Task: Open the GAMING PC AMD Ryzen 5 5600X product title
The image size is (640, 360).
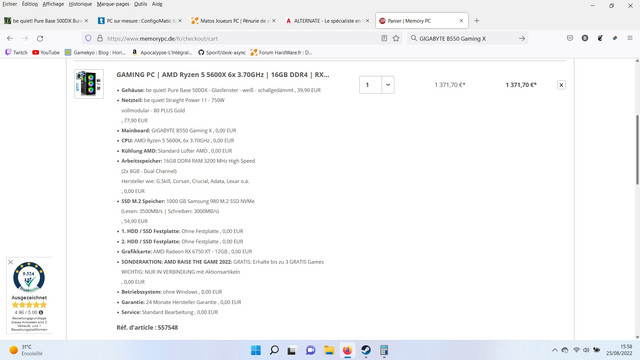Action: click(x=222, y=75)
